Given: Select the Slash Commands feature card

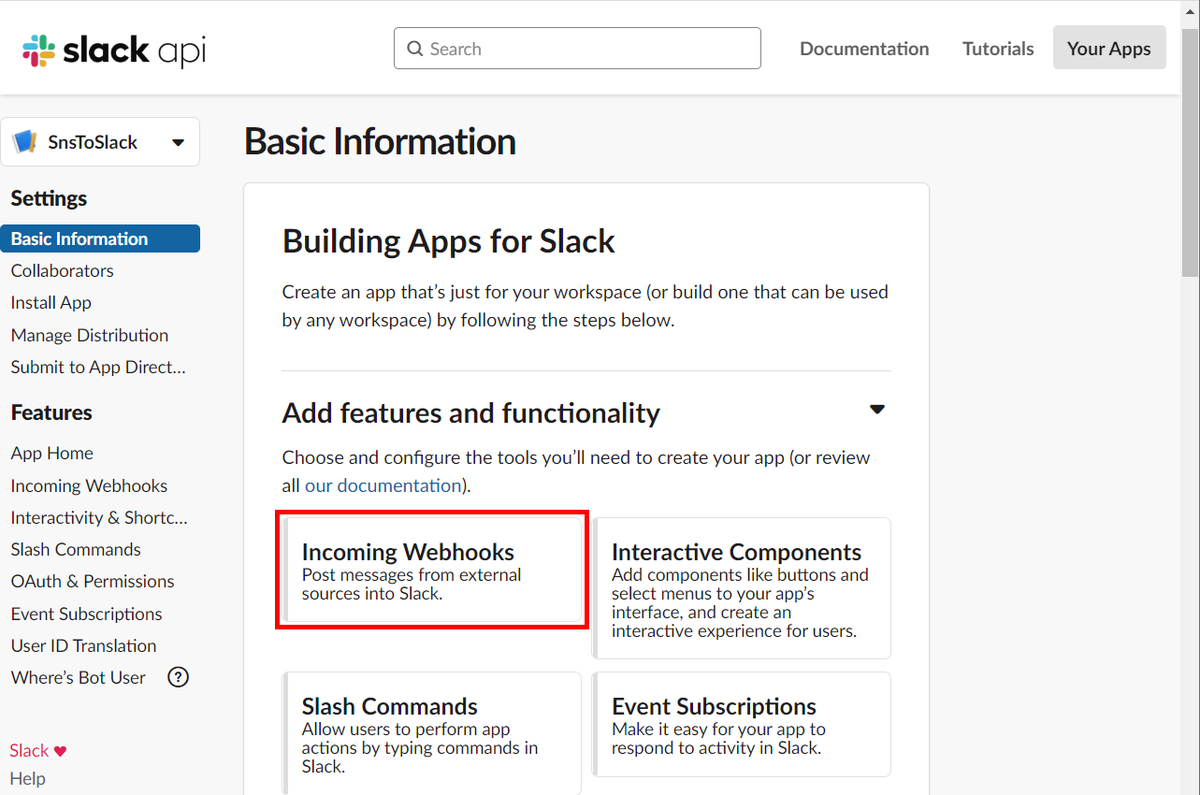Looking at the screenshot, I should point(432,731).
